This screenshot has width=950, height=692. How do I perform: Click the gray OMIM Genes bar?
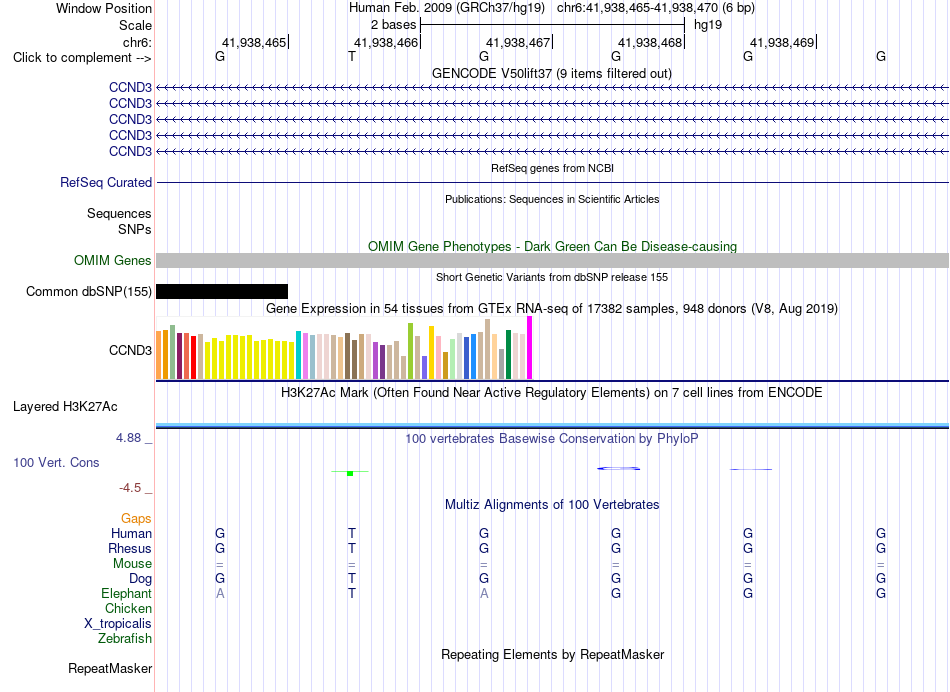(552, 261)
